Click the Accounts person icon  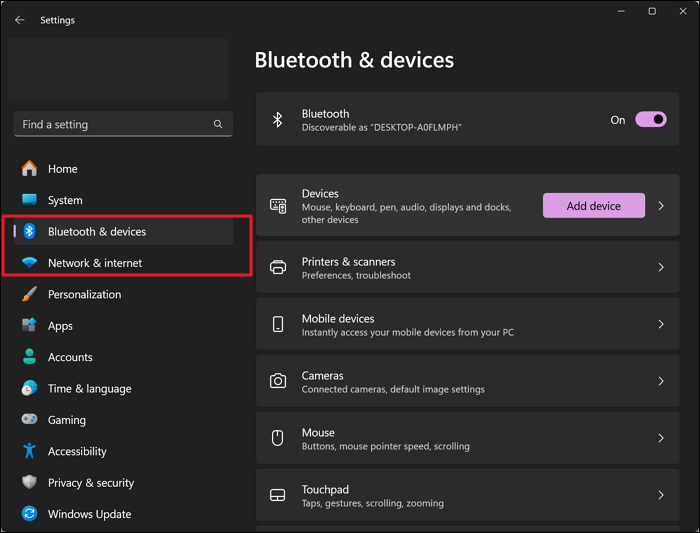coord(29,357)
